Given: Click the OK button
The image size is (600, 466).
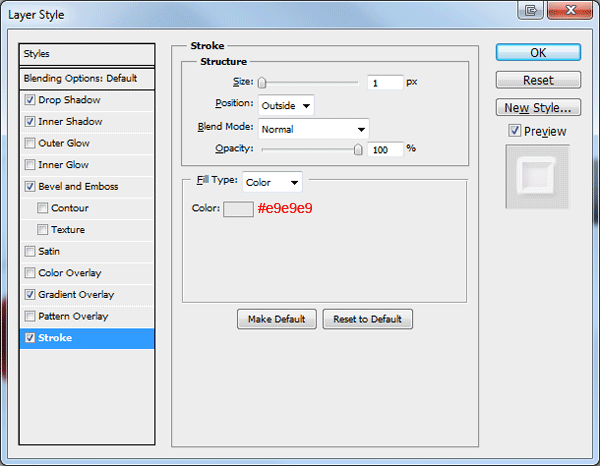Looking at the screenshot, I should click(x=538, y=52).
